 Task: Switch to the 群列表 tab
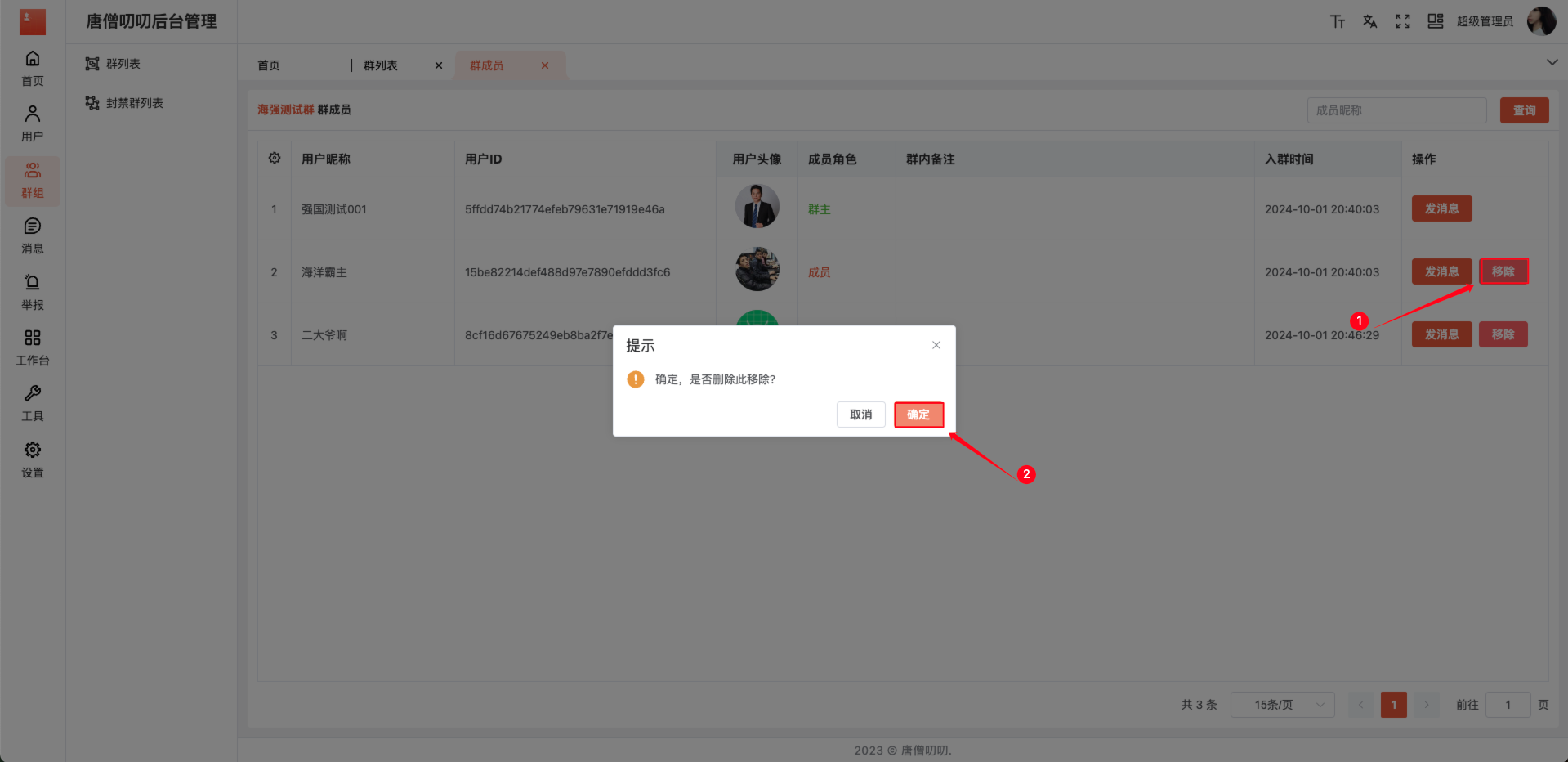381,65
